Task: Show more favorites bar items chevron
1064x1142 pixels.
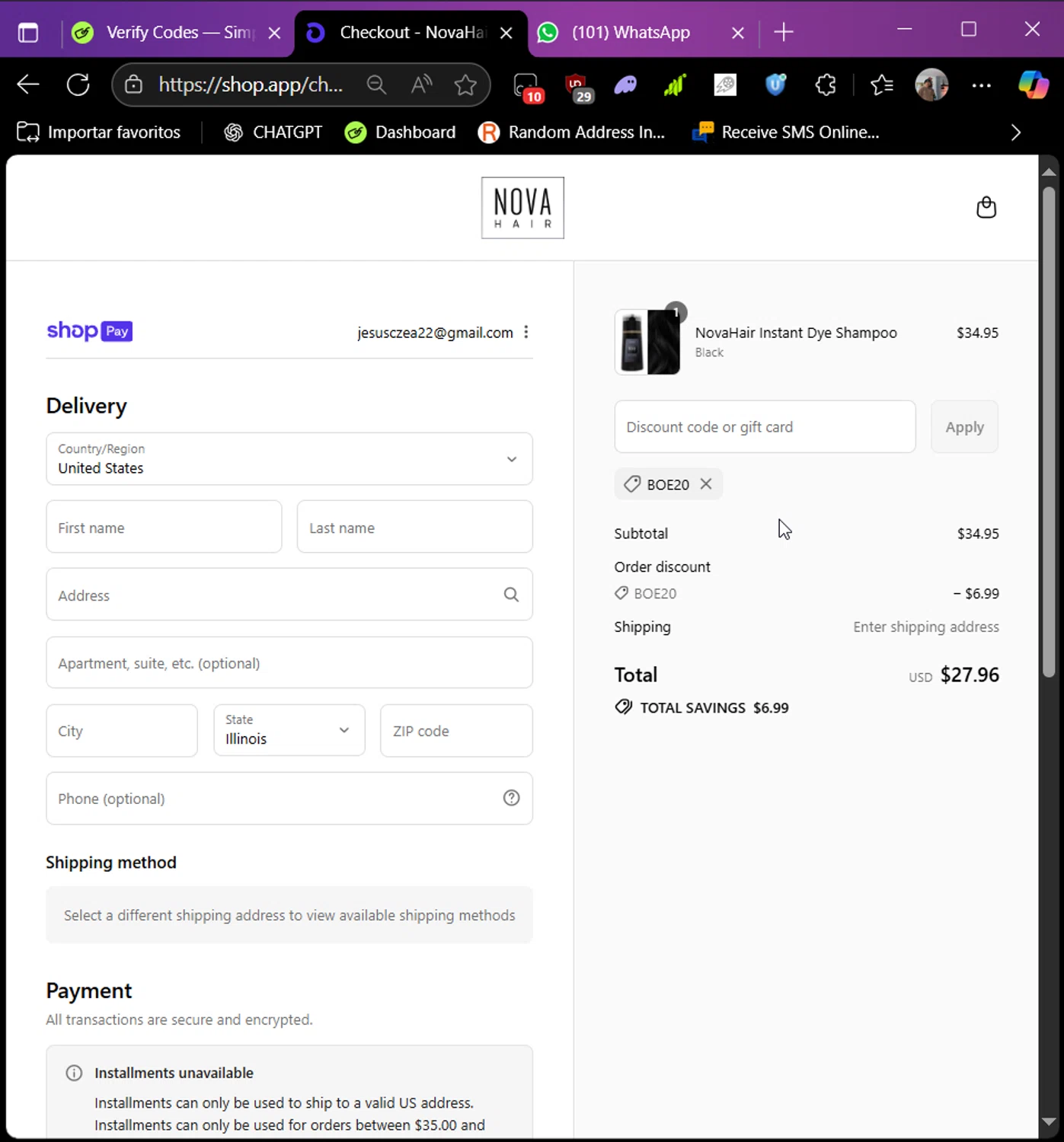Action: [1015, 132]
